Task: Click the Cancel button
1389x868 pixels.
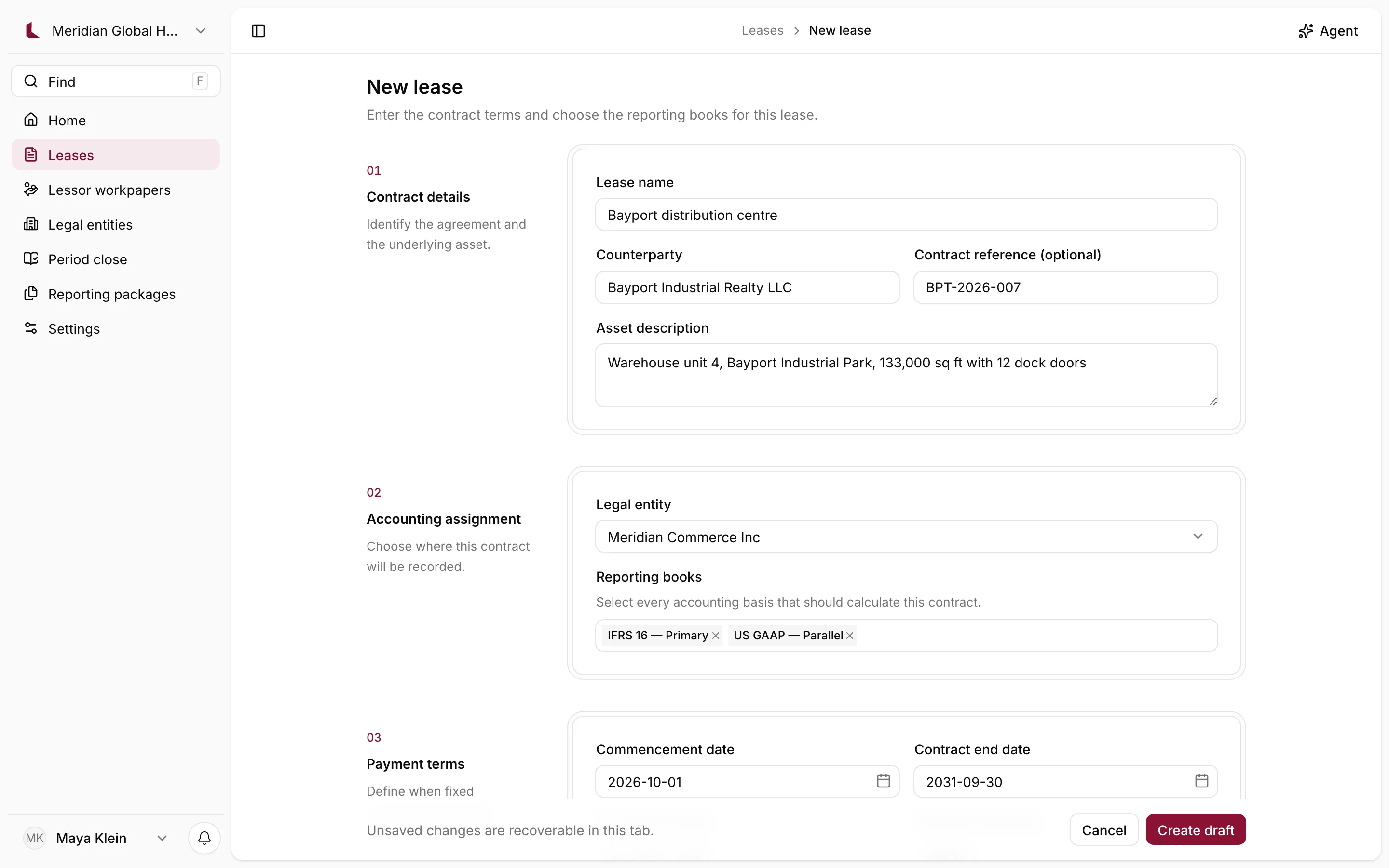Action: (1104, 829)
